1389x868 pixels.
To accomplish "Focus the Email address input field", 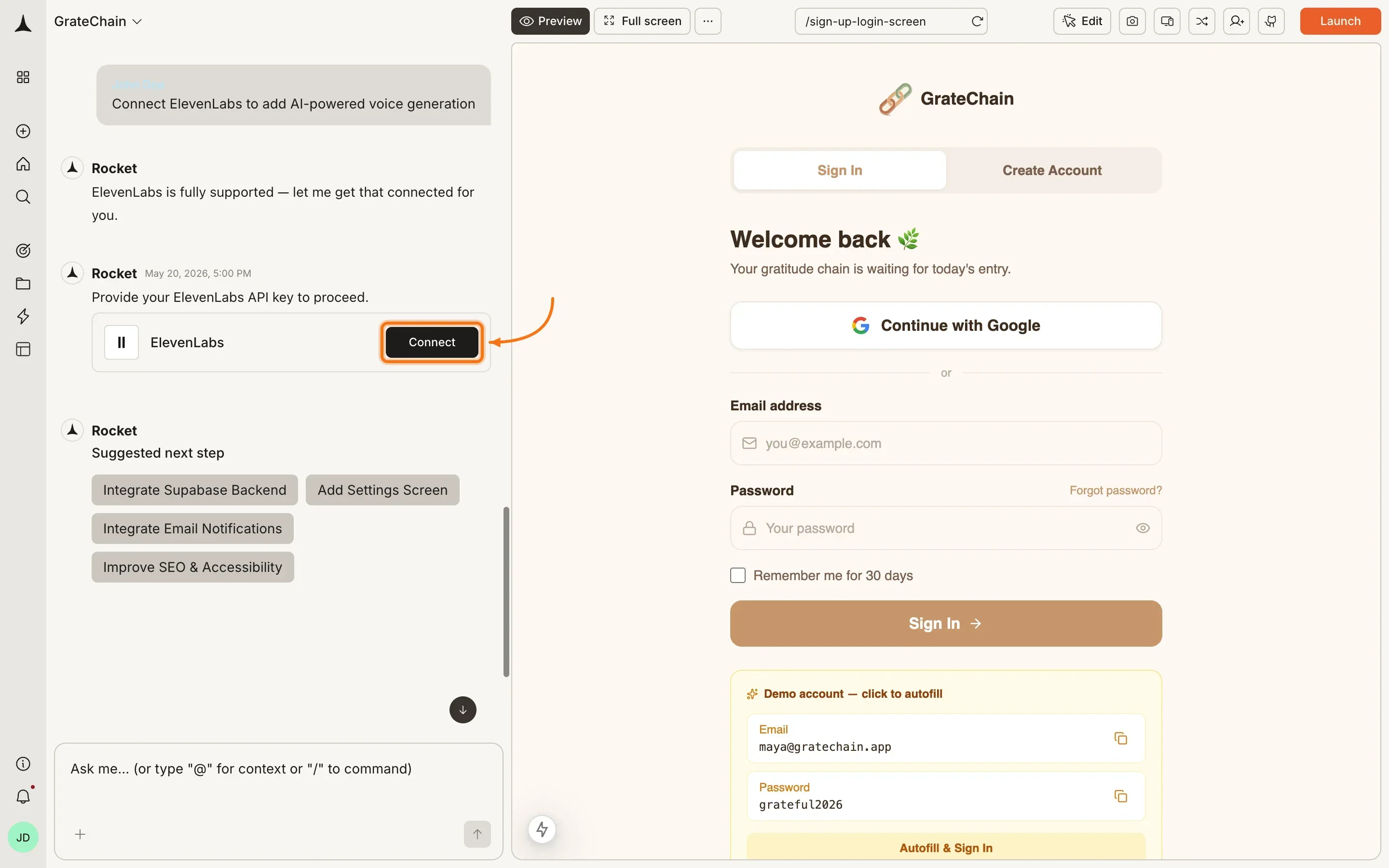I will click(946, 443).
